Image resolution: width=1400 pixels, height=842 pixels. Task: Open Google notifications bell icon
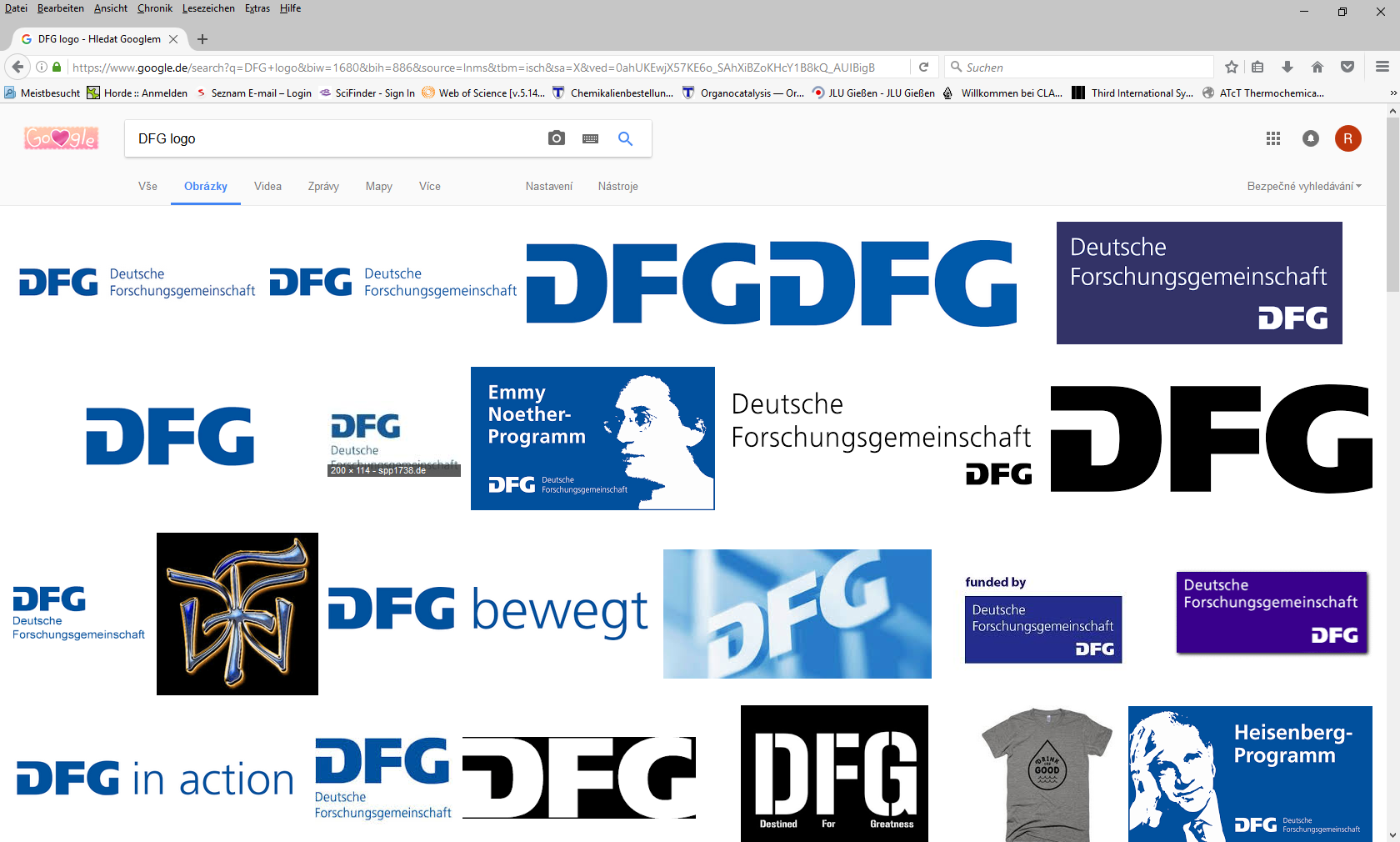click(x=1311, y=138)
